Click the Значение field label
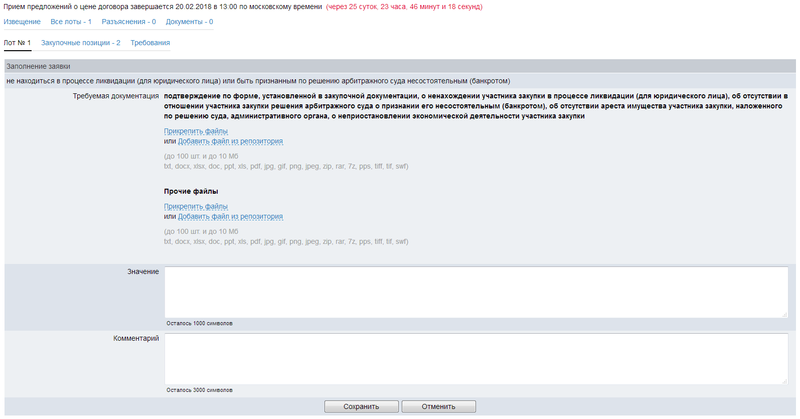This screenshot has width=800, height=419. pyautogui.click(x=143, y=272)
